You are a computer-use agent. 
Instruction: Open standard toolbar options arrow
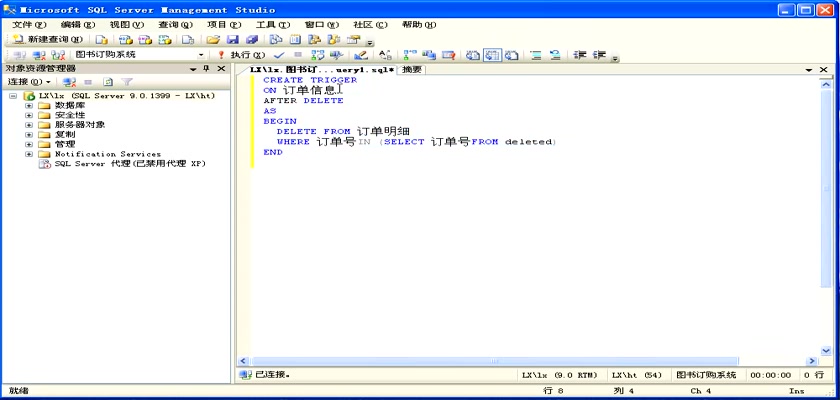[x=370, y=42]
